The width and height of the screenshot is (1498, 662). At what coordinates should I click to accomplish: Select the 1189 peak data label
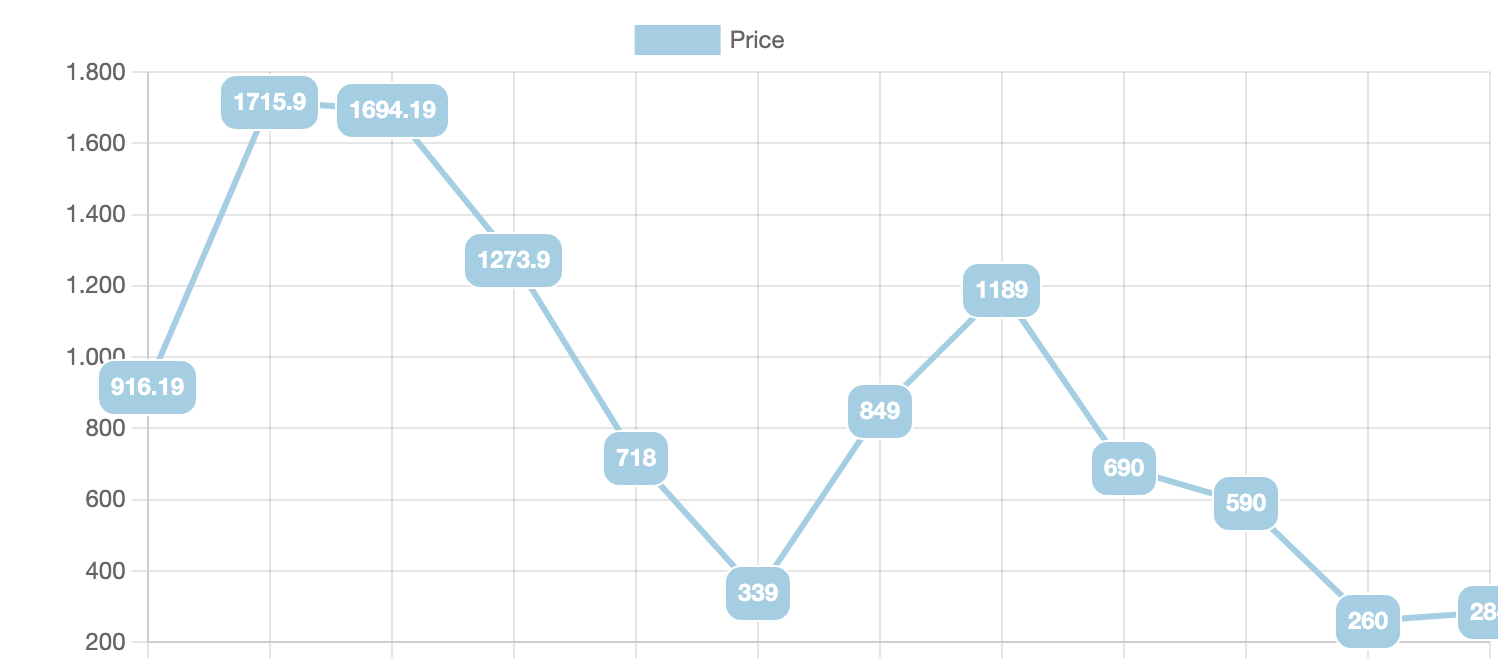pyautogui.click(x=1001, y=290)
